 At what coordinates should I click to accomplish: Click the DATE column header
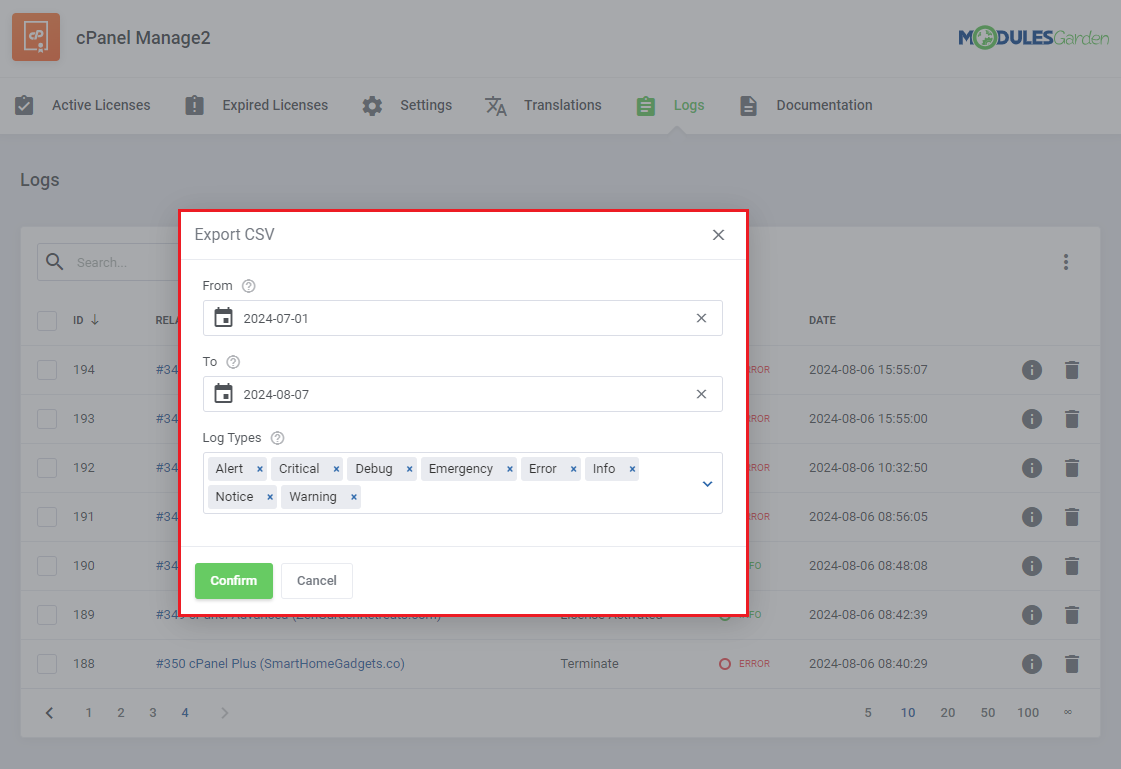(822, 320)
